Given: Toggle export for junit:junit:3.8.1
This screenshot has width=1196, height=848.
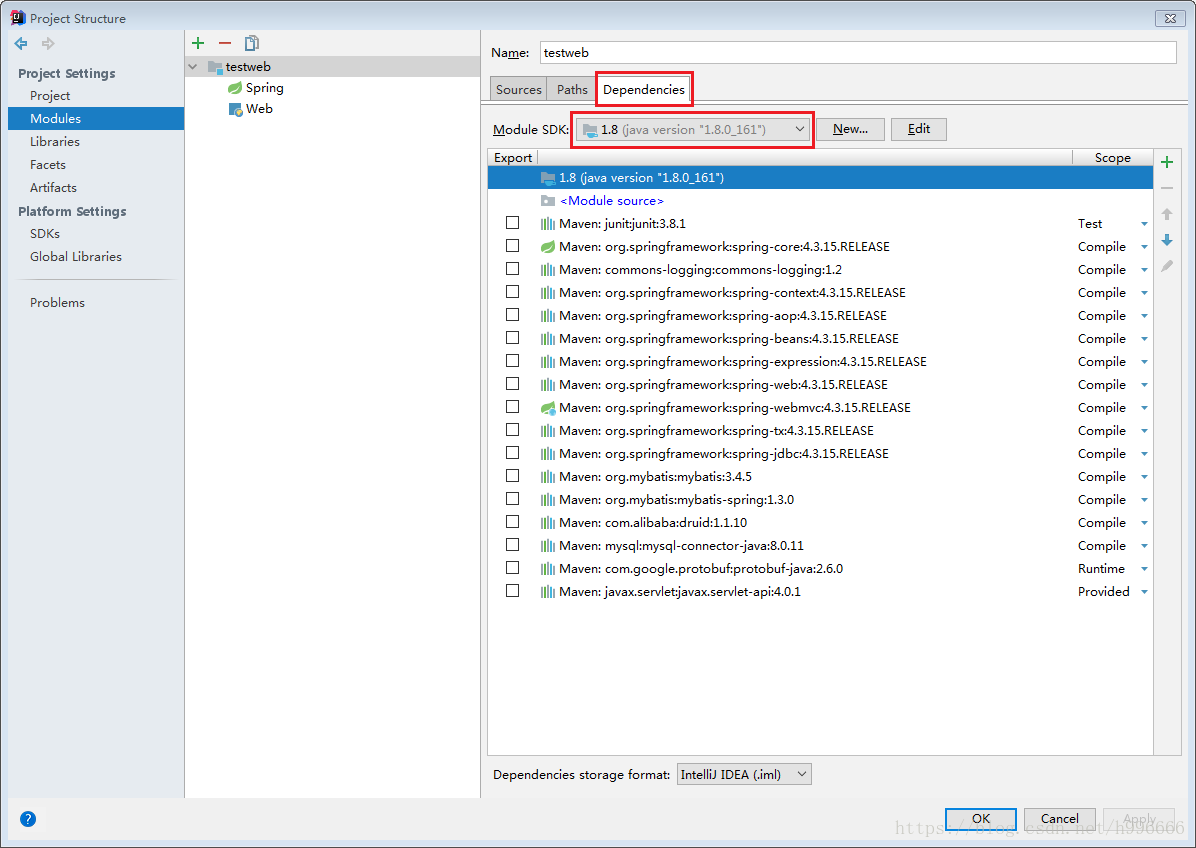Looking at the screenshot, I should pyautogui.click(x=513, y=223).
